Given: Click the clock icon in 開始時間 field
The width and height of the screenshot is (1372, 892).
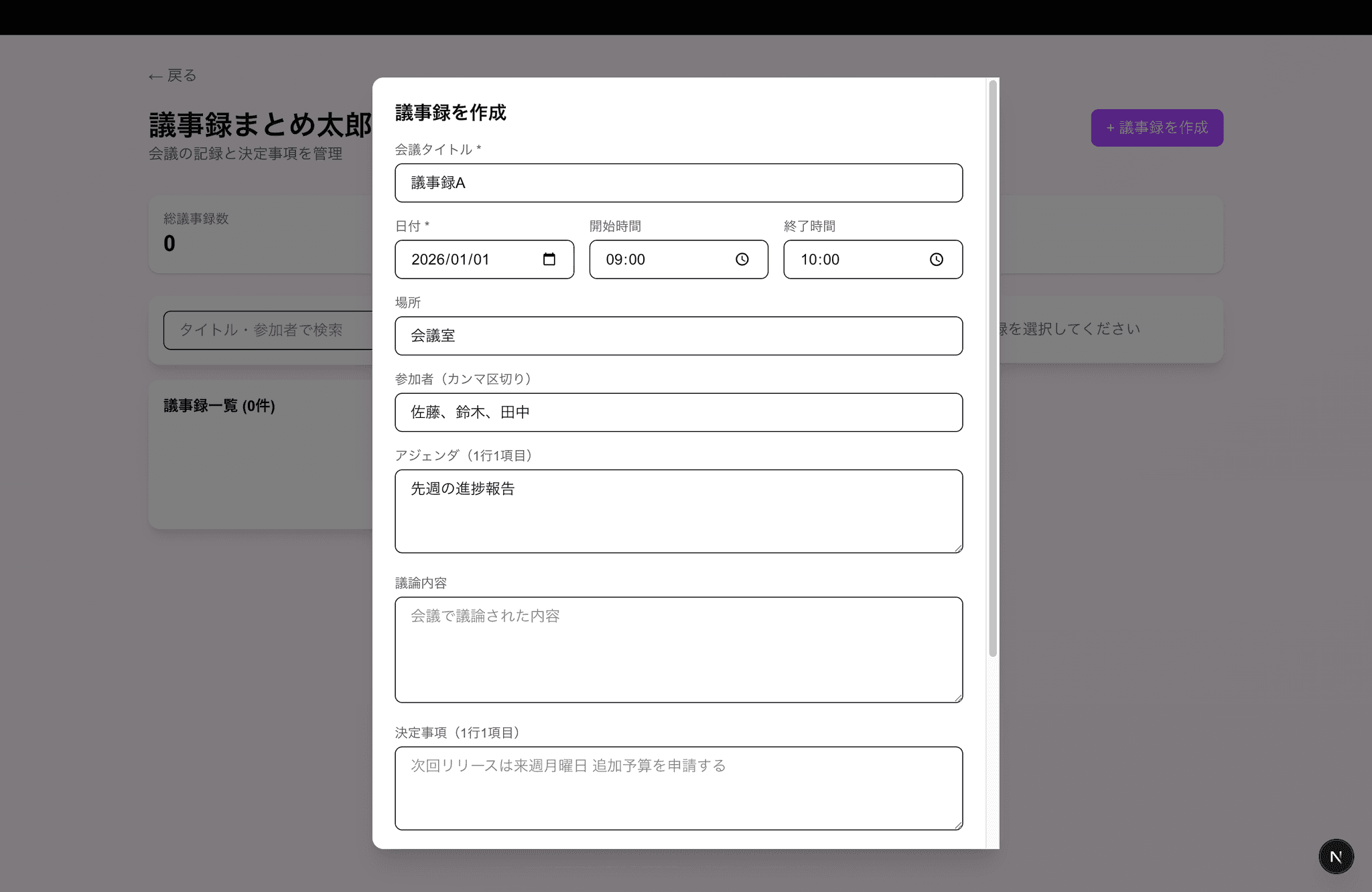Looking at the screenshot, I should click(742, 259).
